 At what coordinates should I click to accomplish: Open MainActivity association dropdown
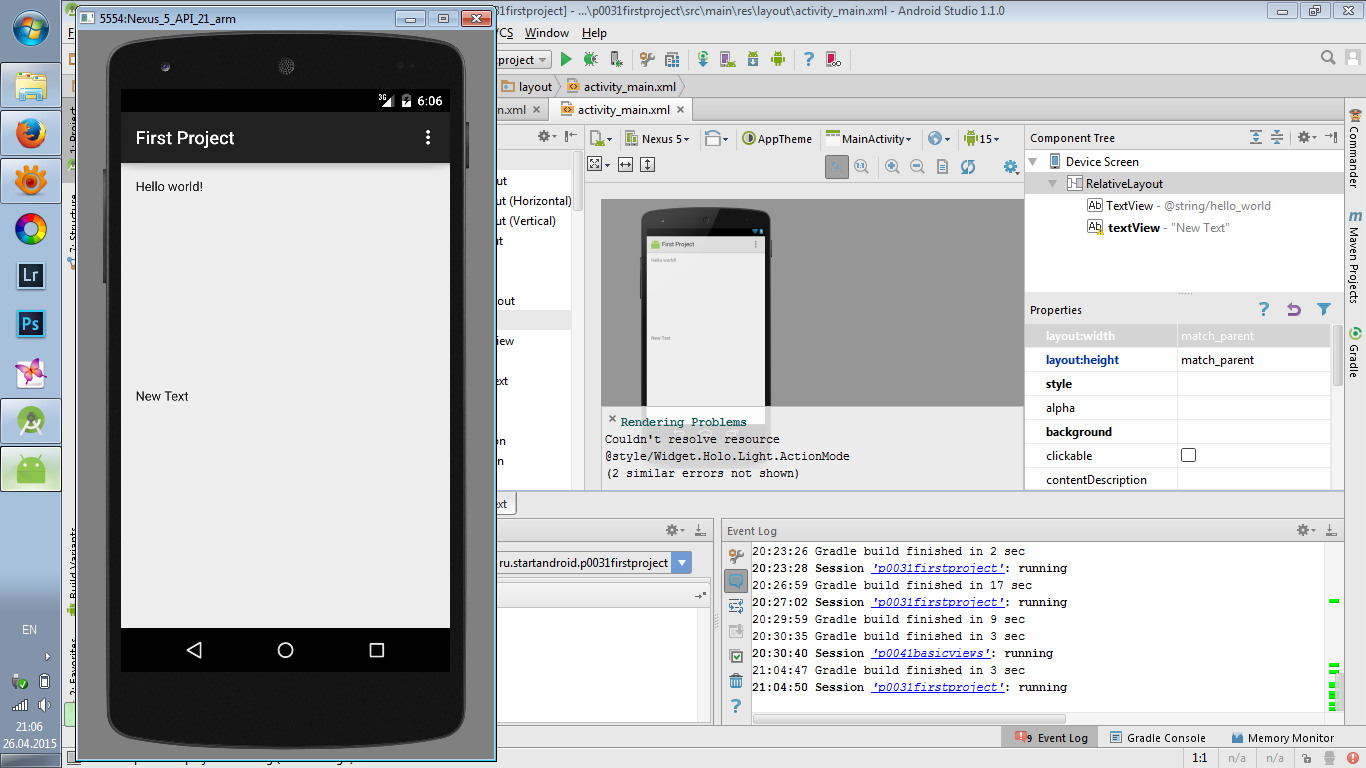click(x=869, y=139)
